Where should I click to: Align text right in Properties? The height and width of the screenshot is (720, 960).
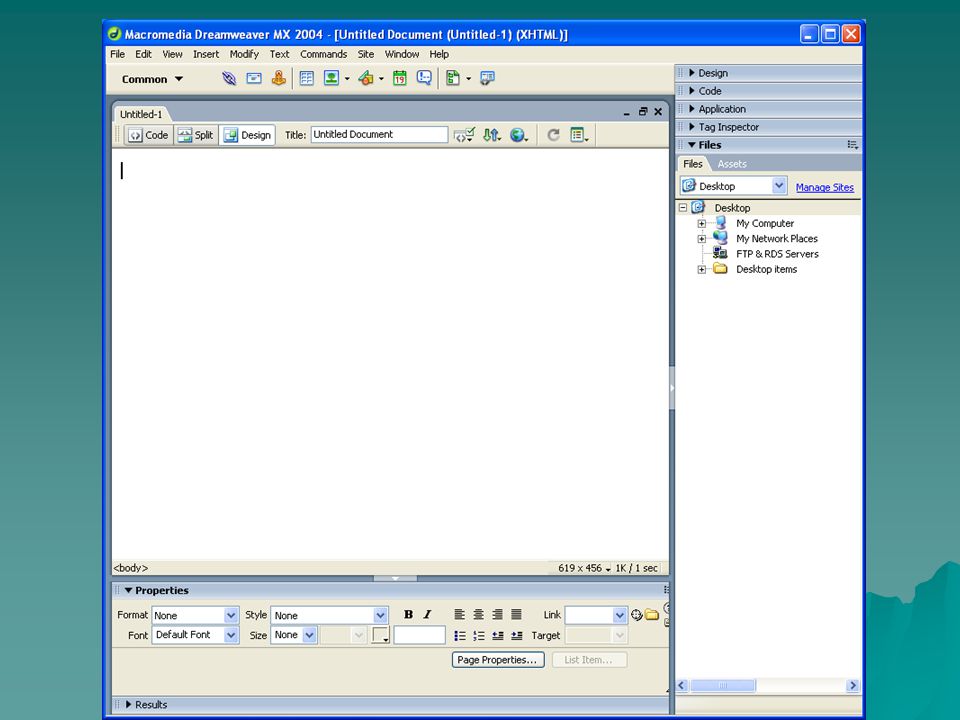pos(497,614)
